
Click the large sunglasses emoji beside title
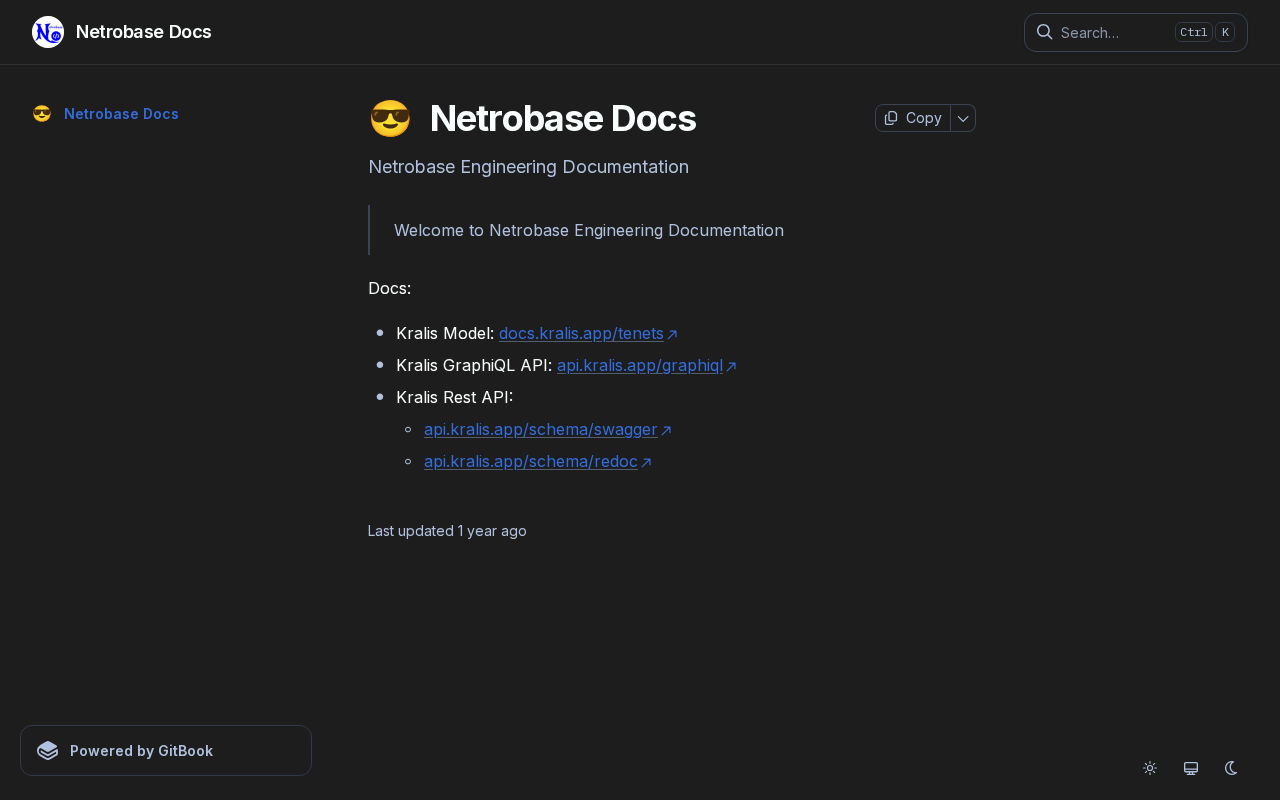tap(390, 119)
